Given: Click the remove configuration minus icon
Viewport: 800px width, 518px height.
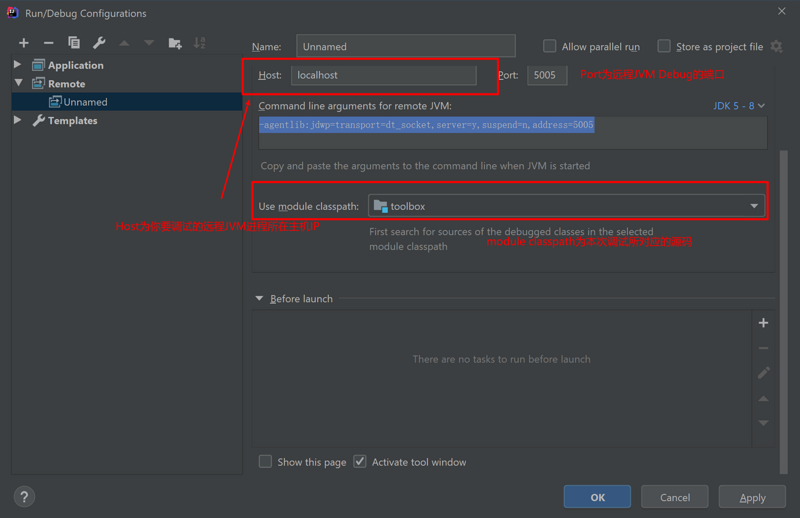Looking at the screenshot, I should point(48,43).
